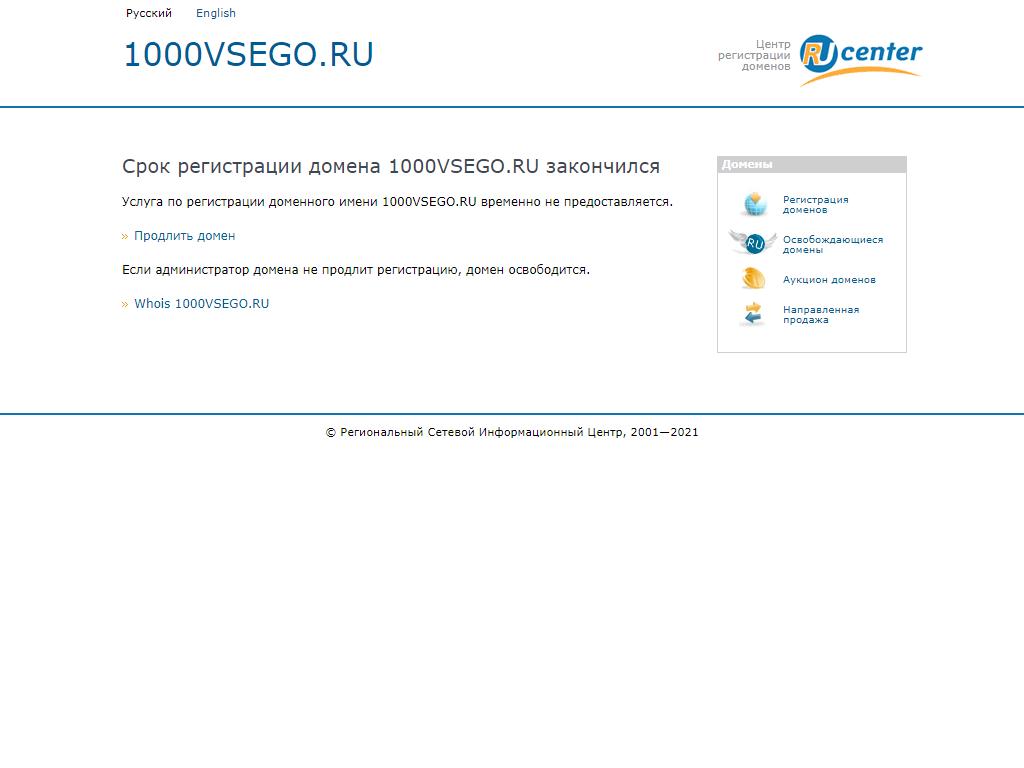Click the footer copyright text
This screenshot has height=768, width=1024.
(512, 432)
